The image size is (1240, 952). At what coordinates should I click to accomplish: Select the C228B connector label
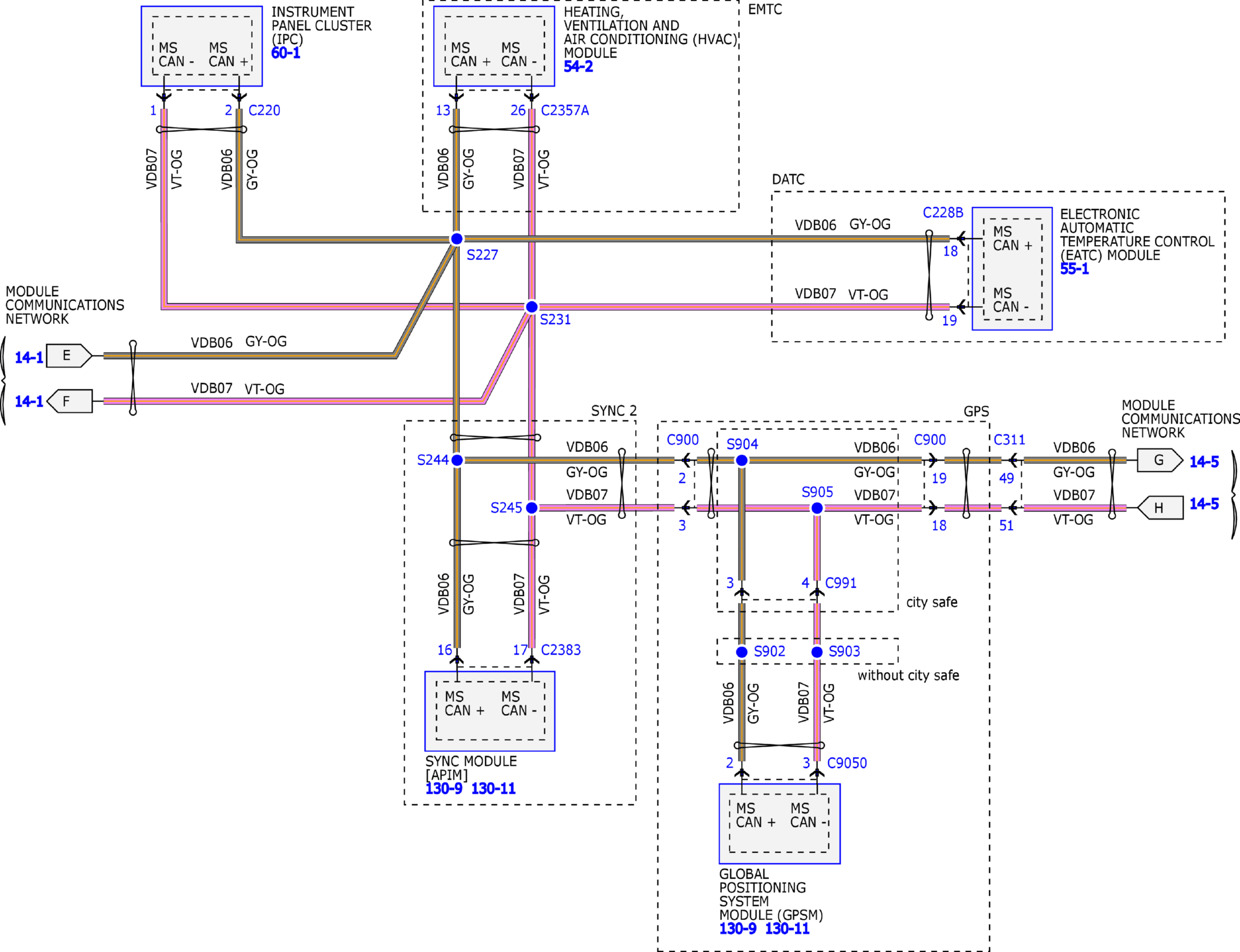pyautogui.click(x=943, y=212)
